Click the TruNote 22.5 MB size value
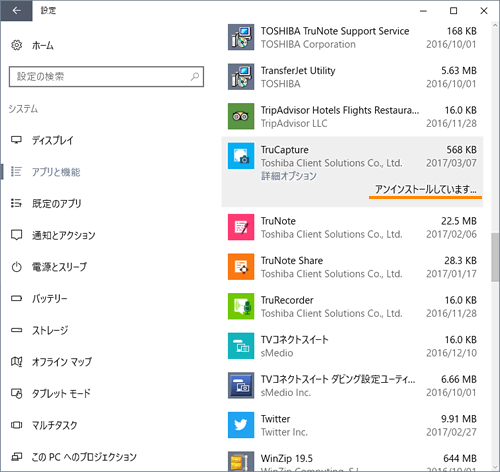 click(x=459, y=221)
